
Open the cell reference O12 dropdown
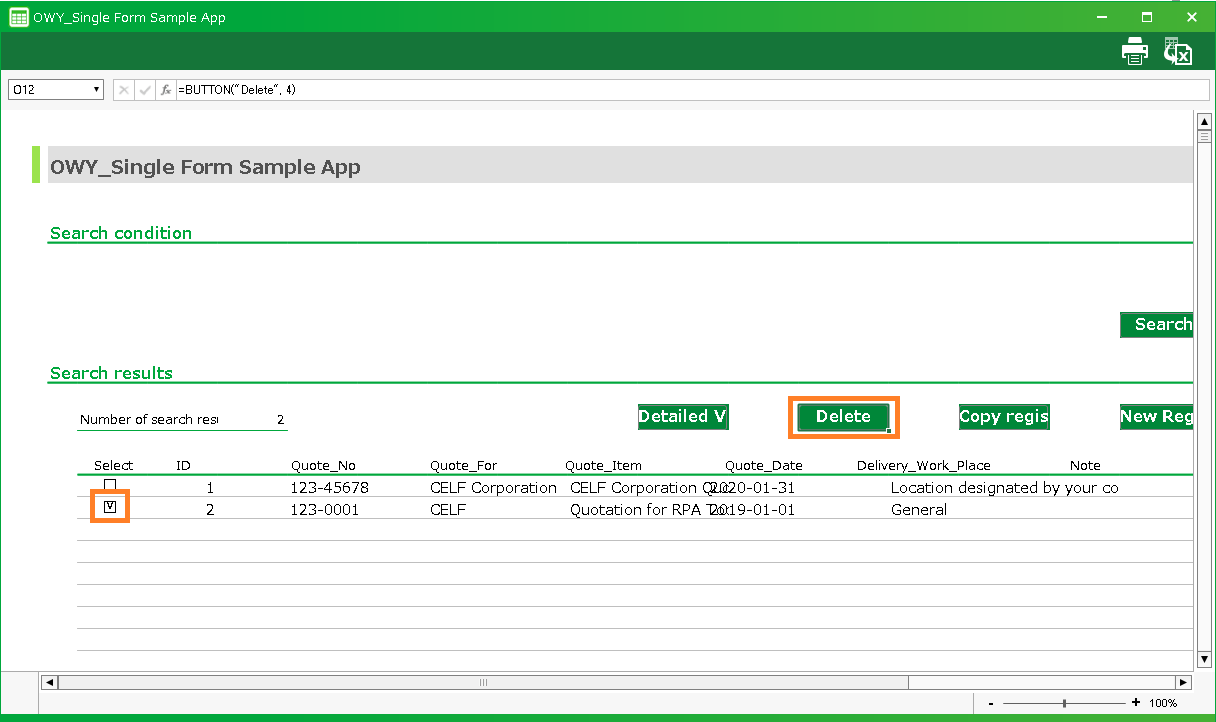tap(97, 90)
